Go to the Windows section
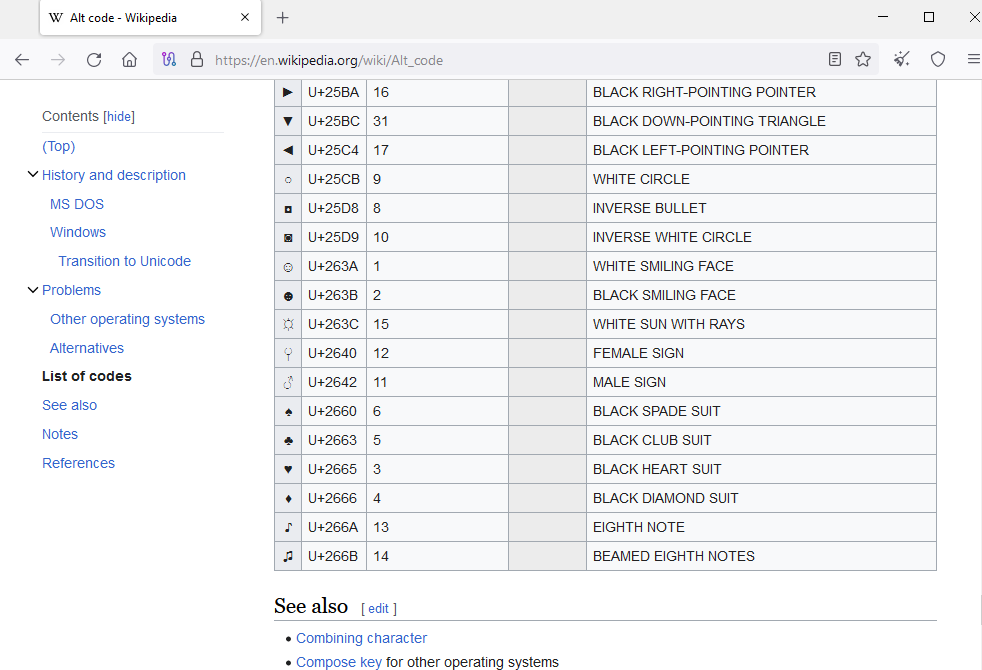Screen dimensions: 982x670 78,232
